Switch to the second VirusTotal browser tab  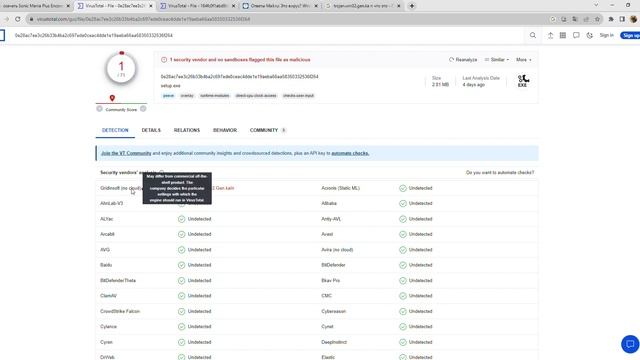(x=198, y=6)
